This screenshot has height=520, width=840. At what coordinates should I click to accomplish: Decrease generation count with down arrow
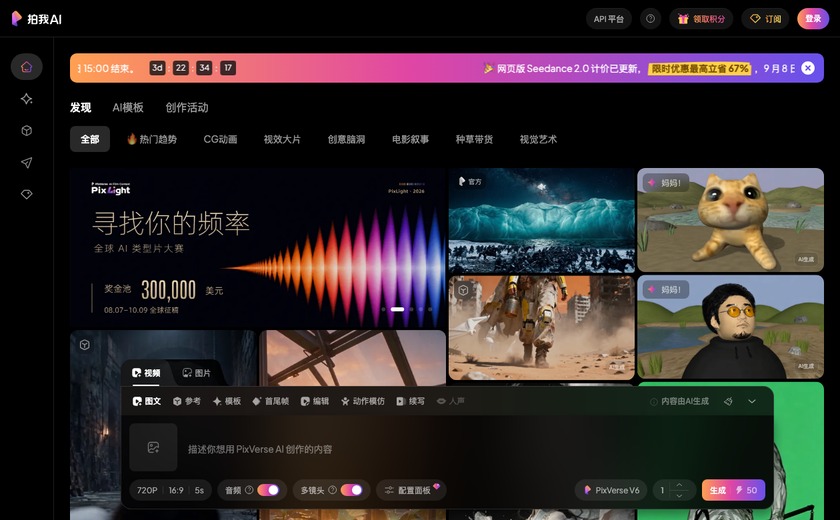click(679, 496)
